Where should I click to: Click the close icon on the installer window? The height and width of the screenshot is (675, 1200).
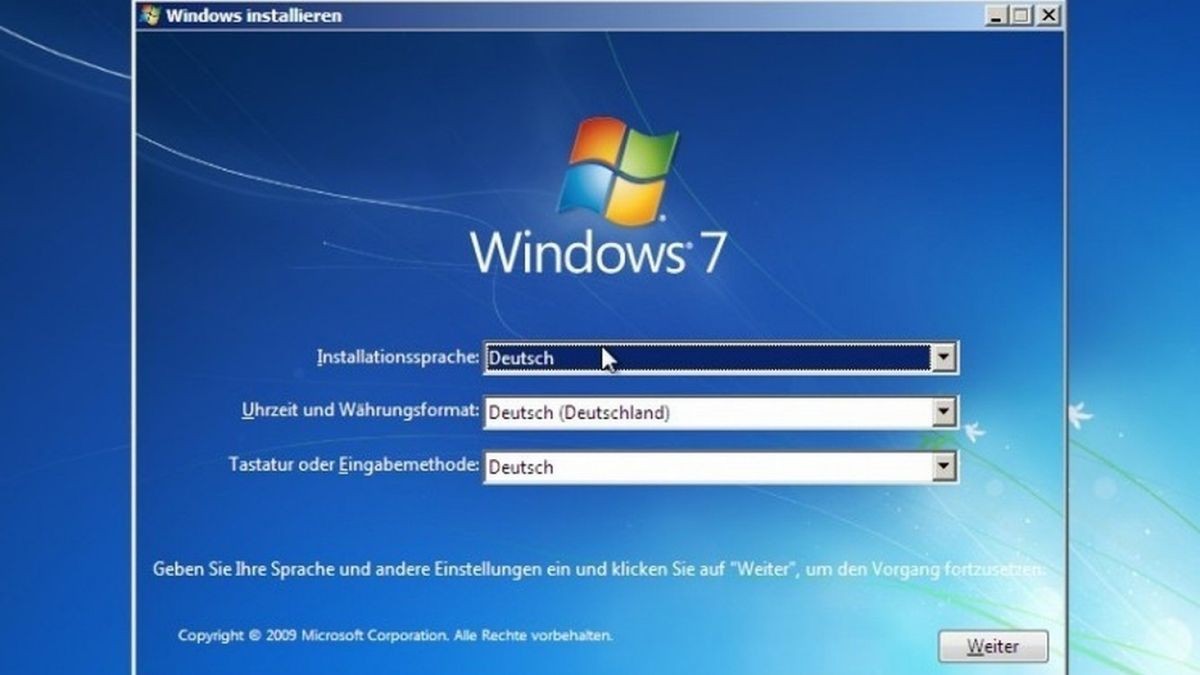[x=1048, y=16]
